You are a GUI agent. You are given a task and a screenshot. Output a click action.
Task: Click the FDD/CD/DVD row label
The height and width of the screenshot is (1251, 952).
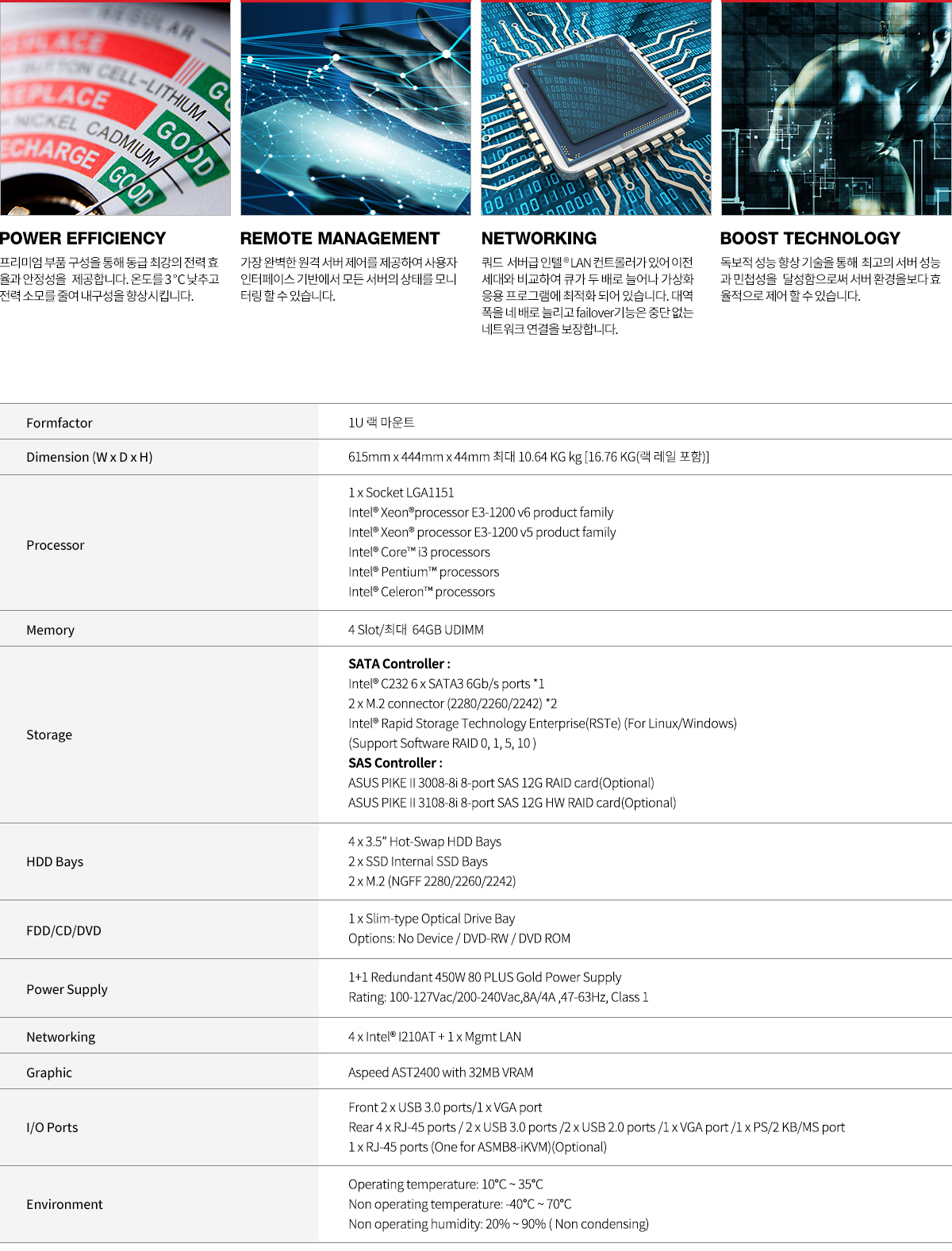[x=63, y=931]
